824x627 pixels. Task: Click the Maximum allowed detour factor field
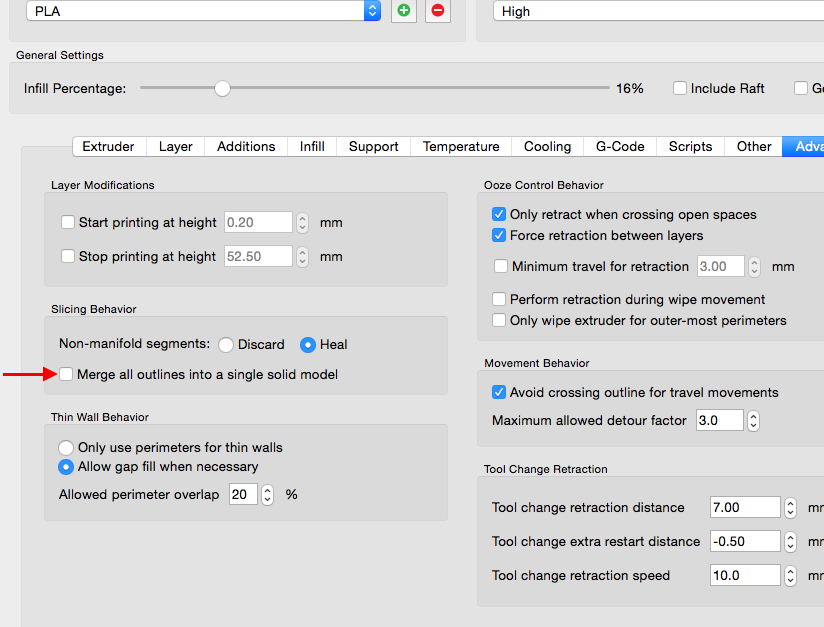(x=717, y=421)
